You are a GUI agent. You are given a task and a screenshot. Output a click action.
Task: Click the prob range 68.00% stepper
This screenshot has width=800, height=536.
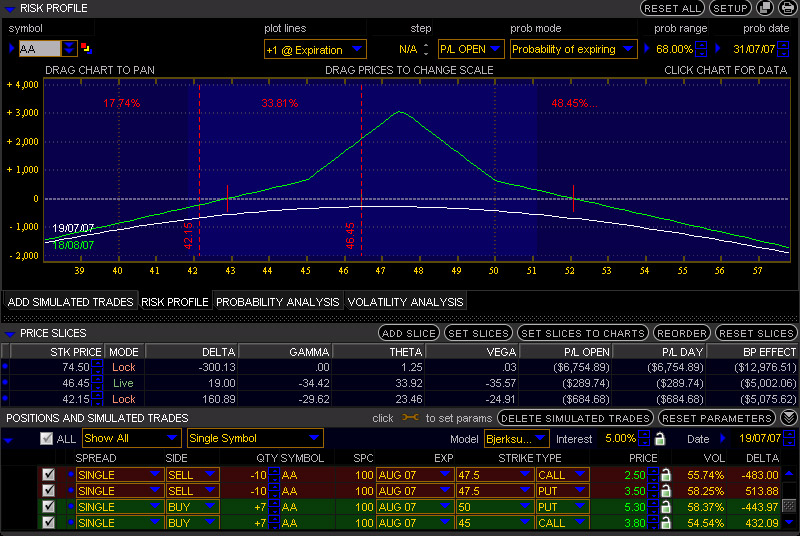pos(702,49)
